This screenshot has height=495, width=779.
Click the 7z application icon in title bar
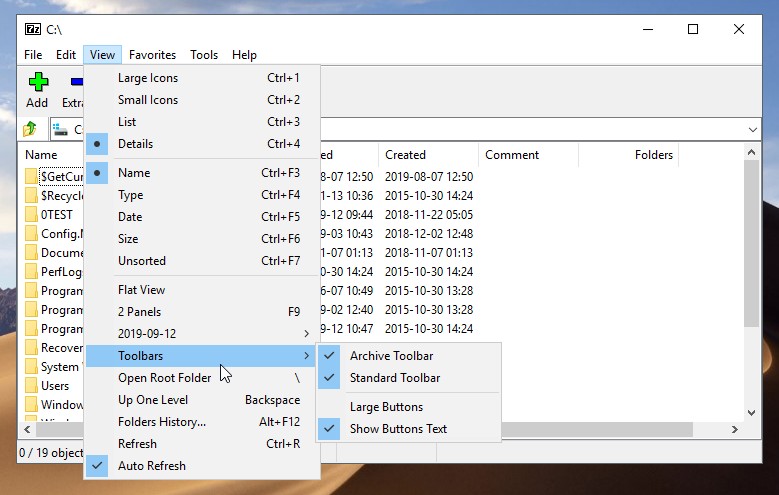[x=33, y=29]
